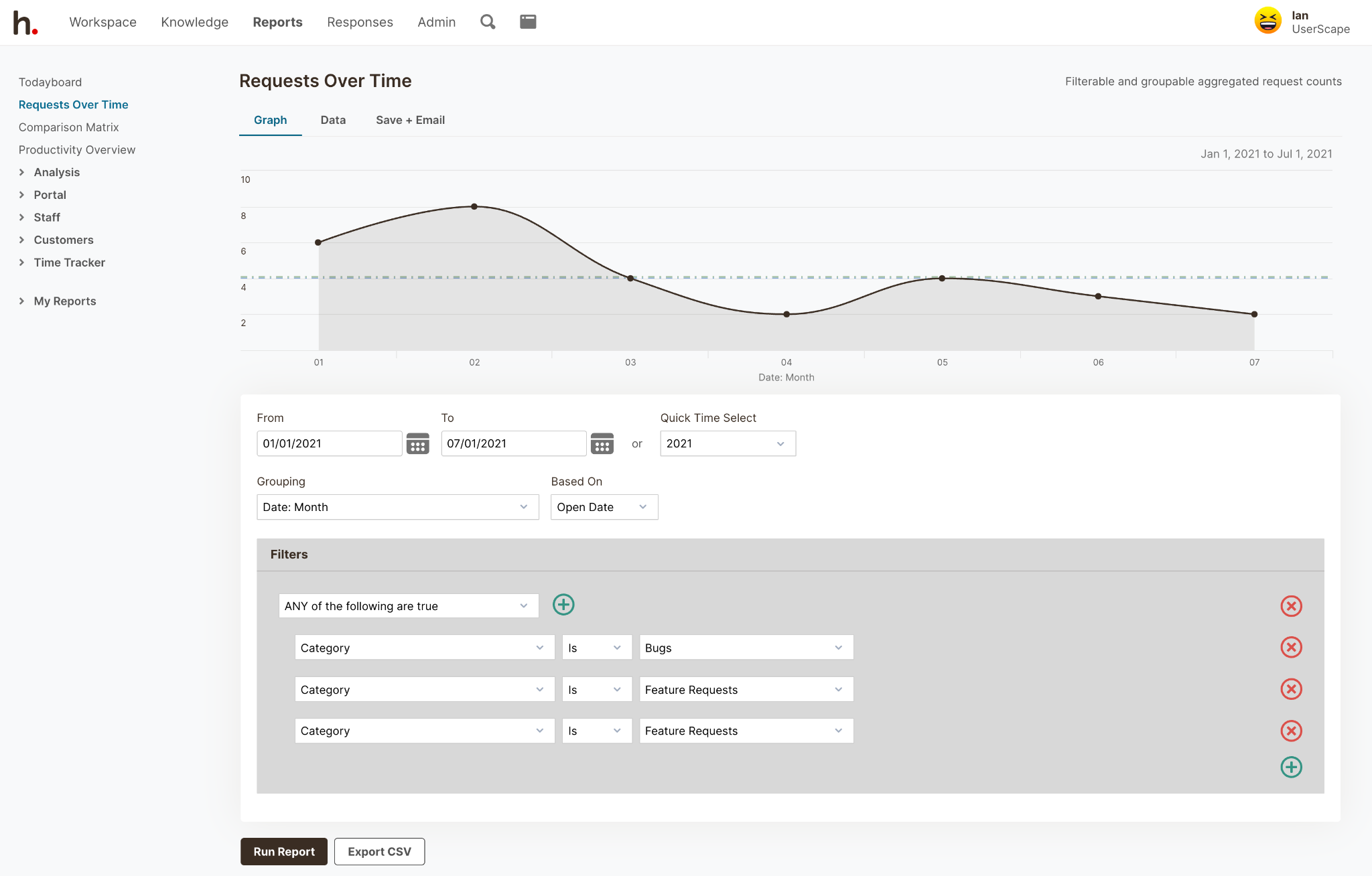1372x876 pixels.
Task: Click the month 01 data point on graph
Action: [x=318, y=242]
